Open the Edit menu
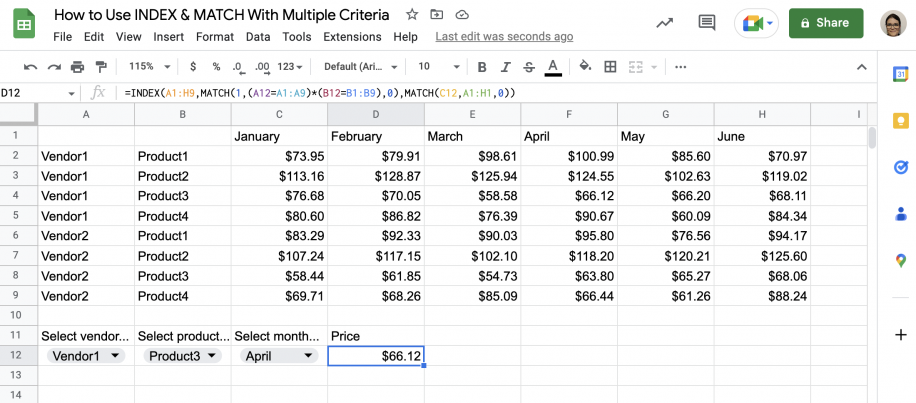Viewport: 916px width, 403px height. pos(94,37)
